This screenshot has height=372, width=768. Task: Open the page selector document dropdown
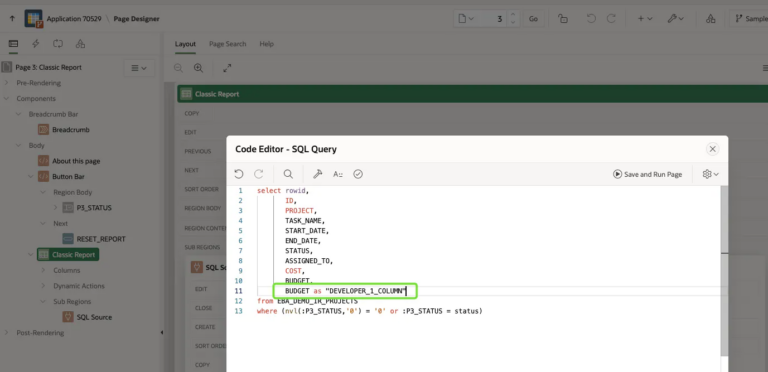466,19
